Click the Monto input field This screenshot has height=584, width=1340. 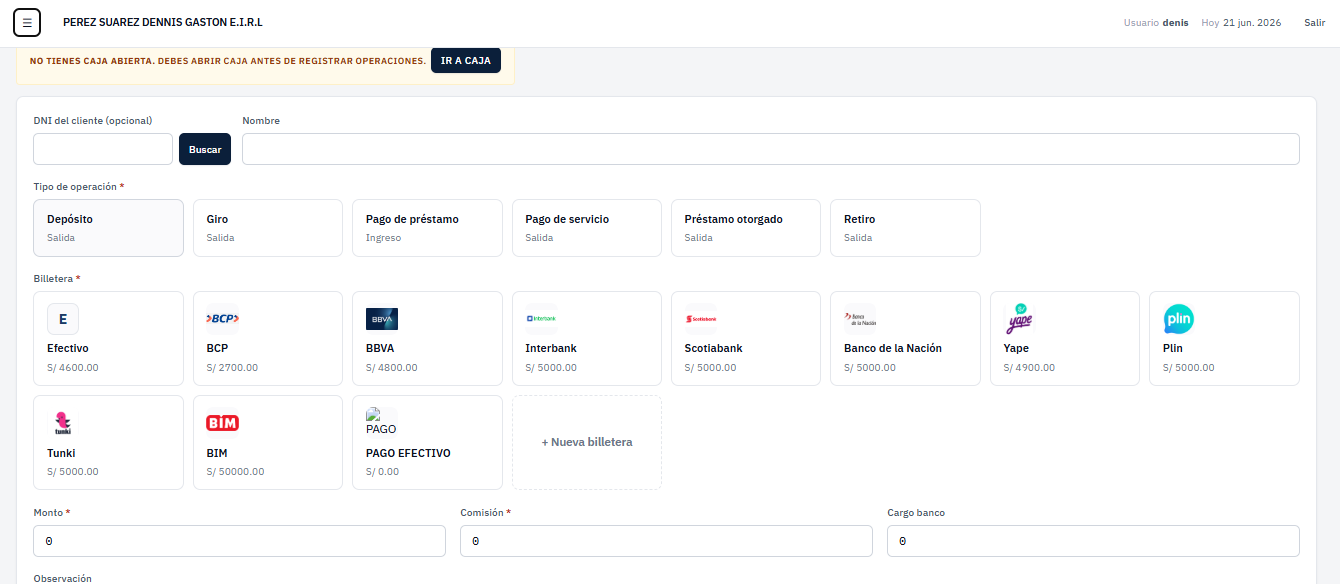(x=239, y=541)
